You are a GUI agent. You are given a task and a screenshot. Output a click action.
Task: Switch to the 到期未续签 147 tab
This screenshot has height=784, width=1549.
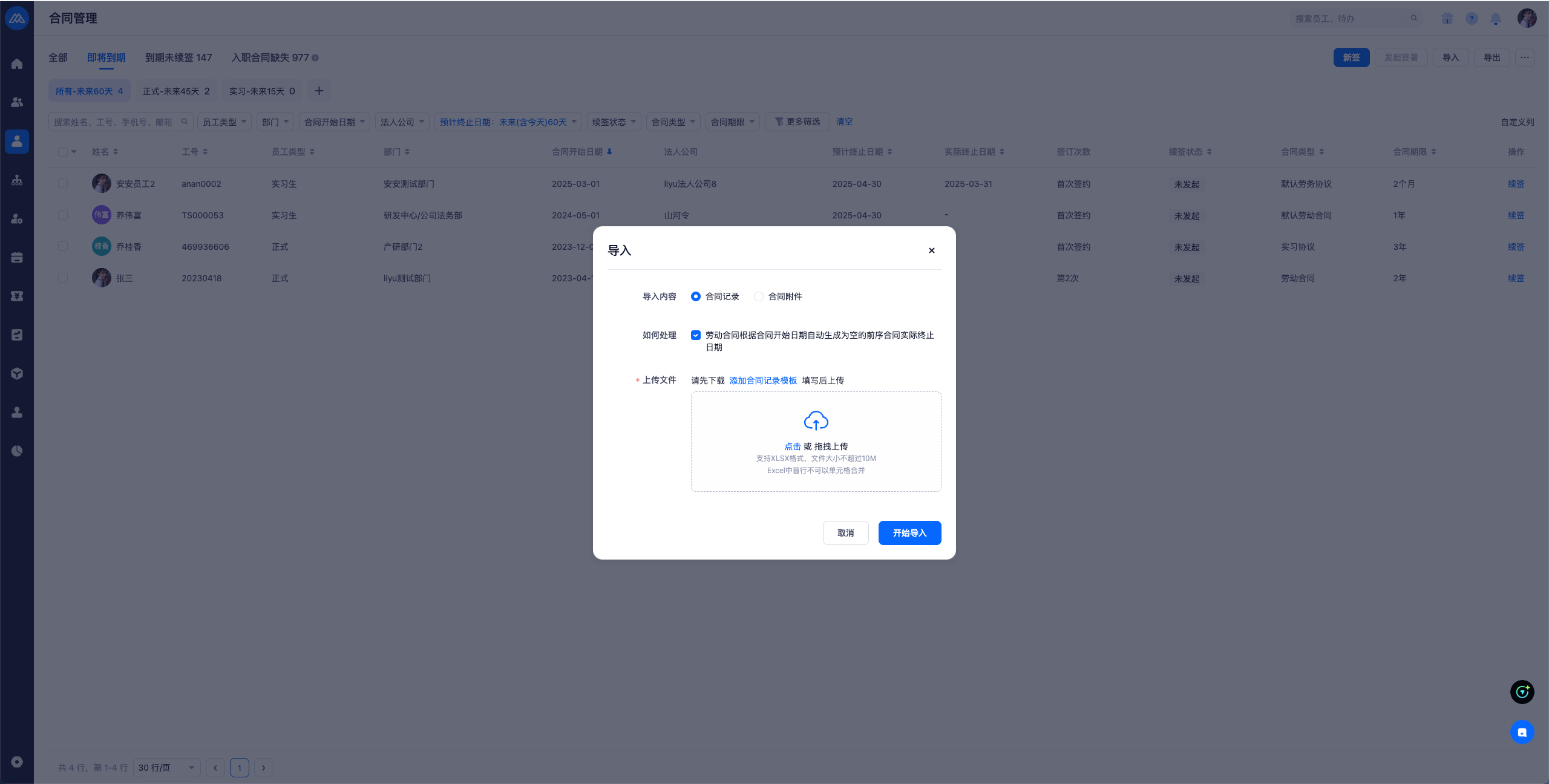tap(178, 57)
